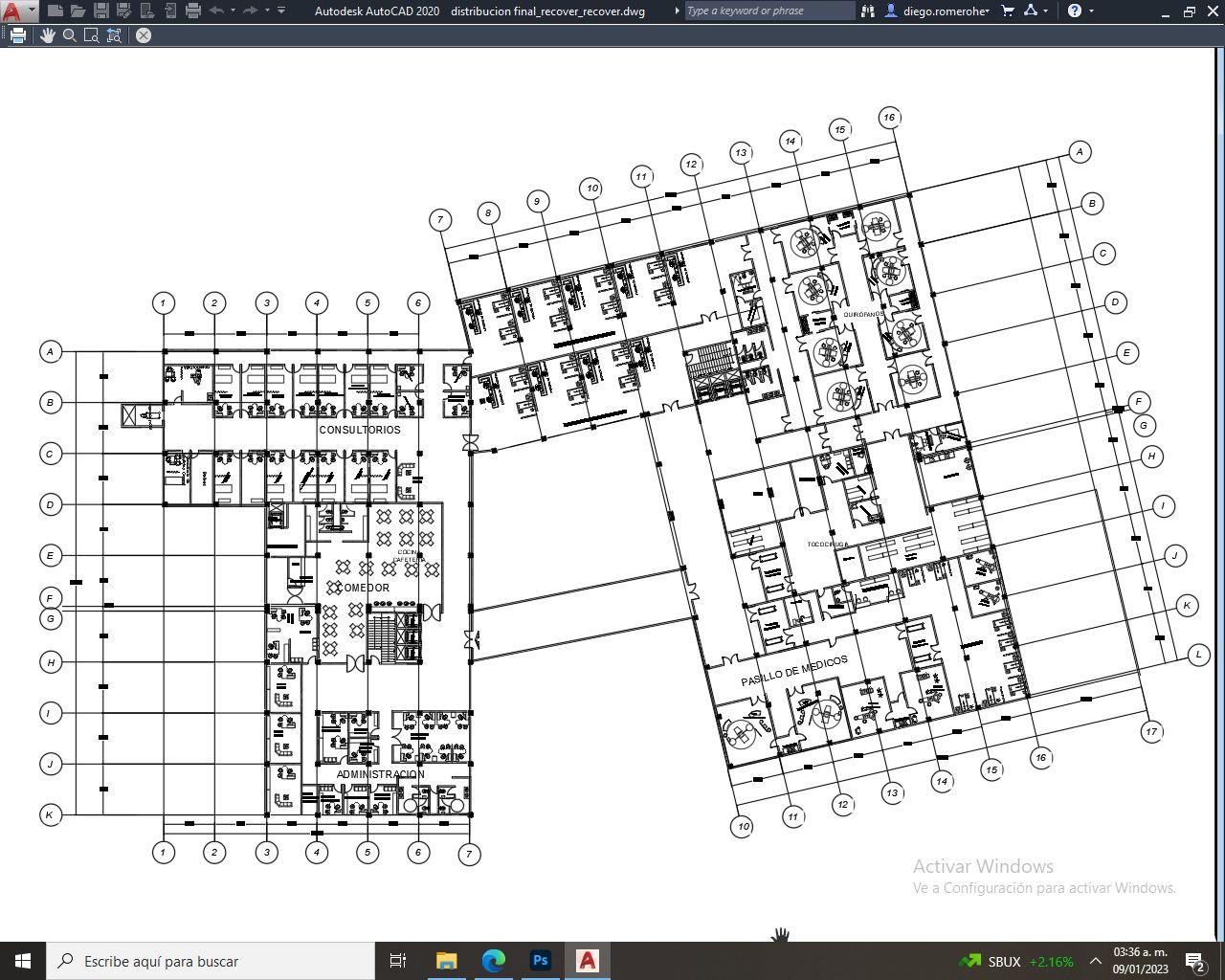
Task: Click the Open file folder icon
Action: point(78,11)
